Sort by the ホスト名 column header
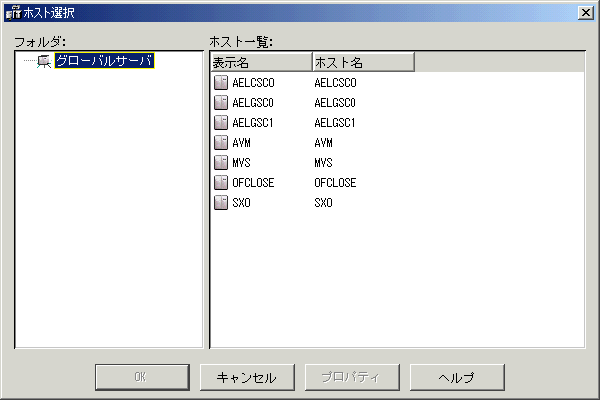Viewport: 600px width, 400px height. click(364, 62)
